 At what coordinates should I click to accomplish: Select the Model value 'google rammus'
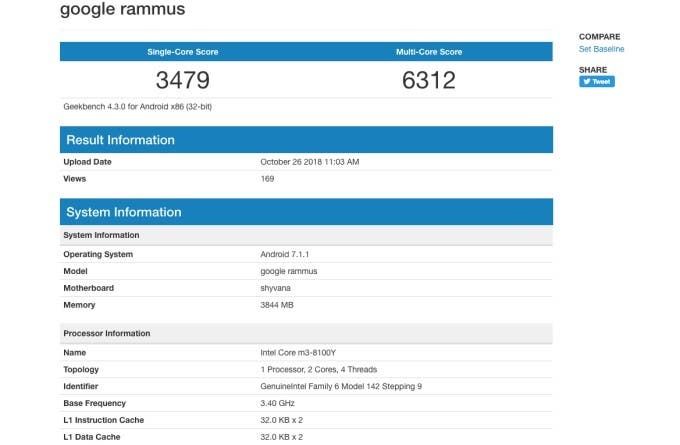[289, 271]
